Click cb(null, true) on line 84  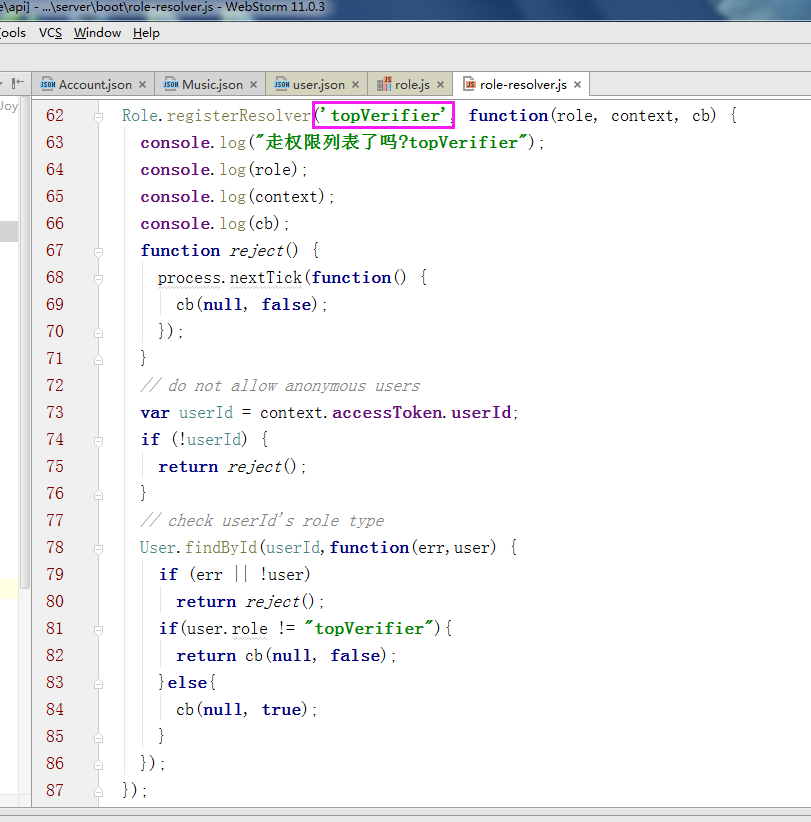[246, 710]
